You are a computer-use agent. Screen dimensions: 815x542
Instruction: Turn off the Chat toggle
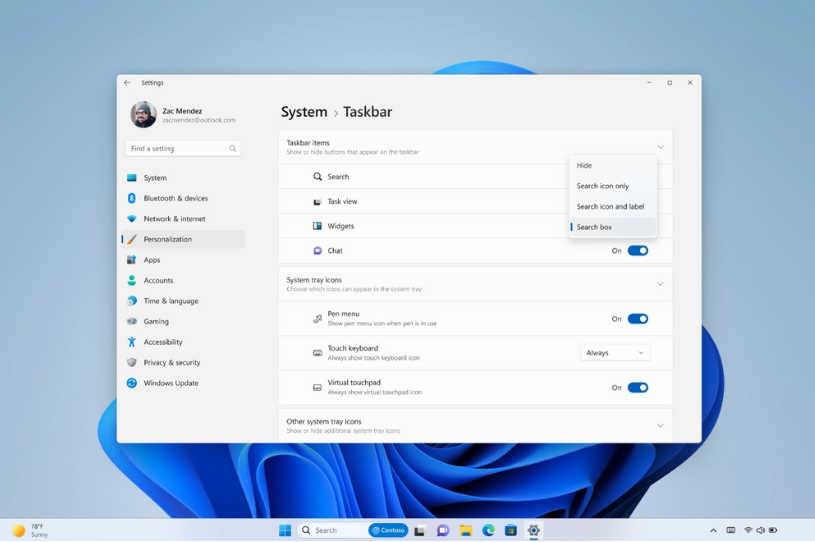637,251
